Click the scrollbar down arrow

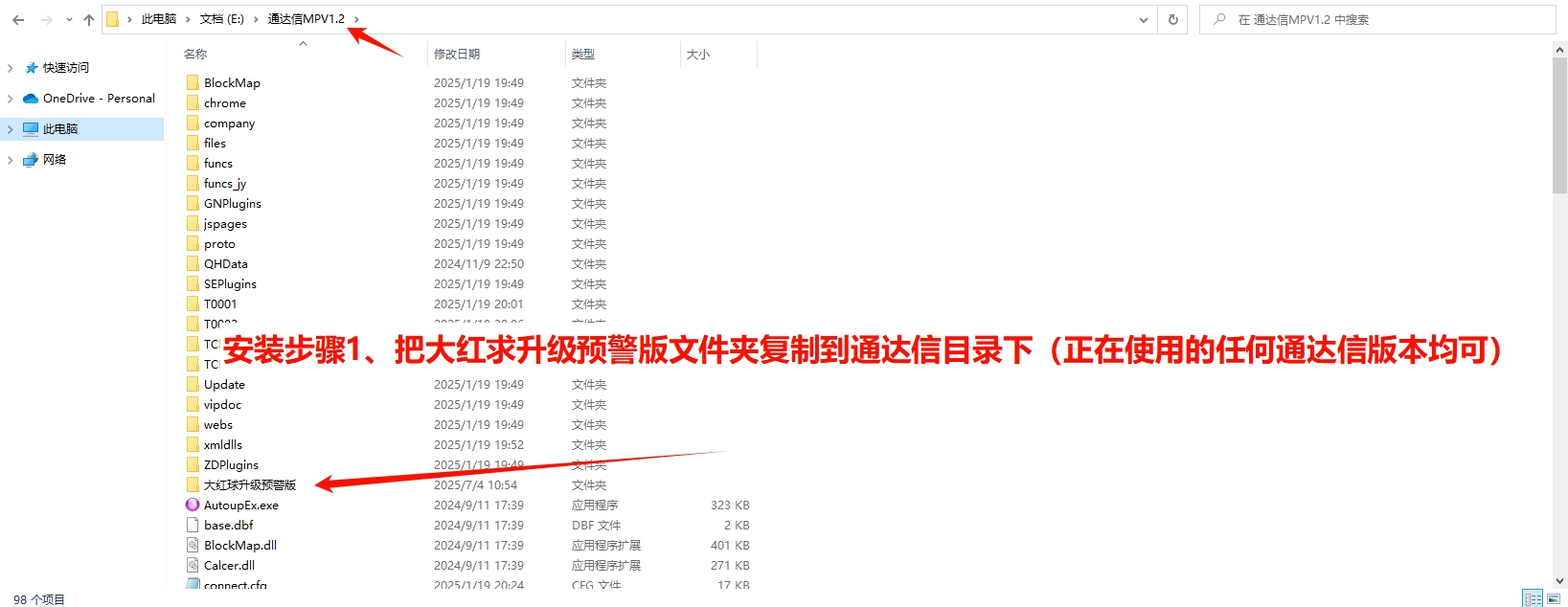(x=1559, y=581)
